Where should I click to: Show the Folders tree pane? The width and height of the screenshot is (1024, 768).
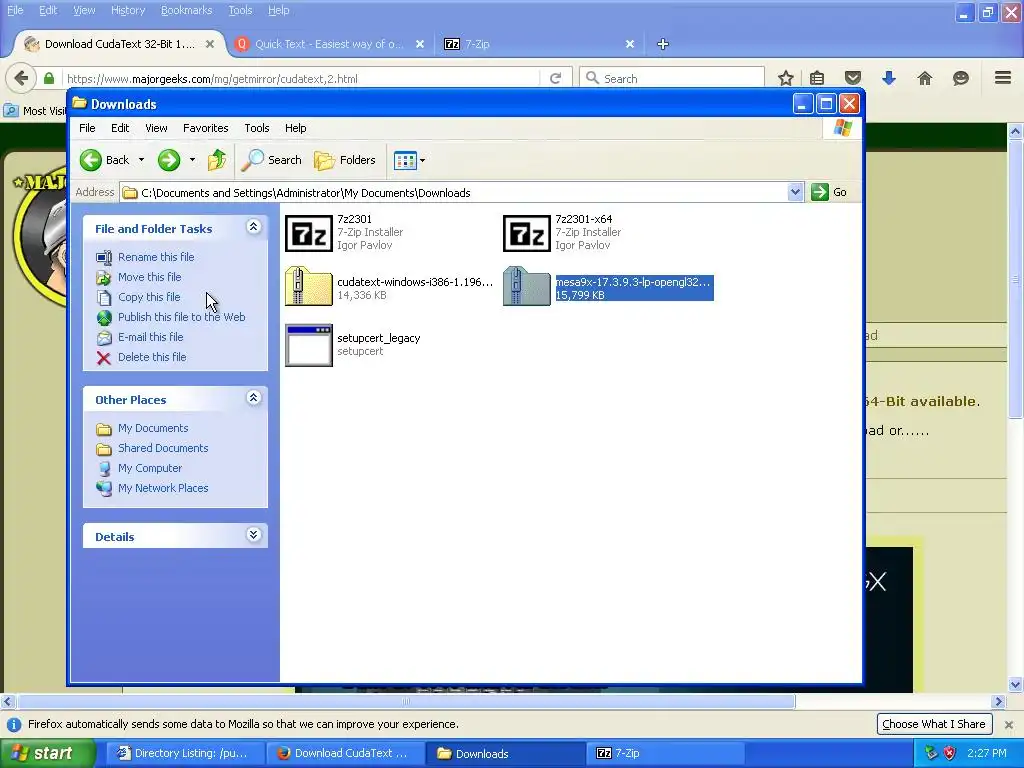pos(345,160)
